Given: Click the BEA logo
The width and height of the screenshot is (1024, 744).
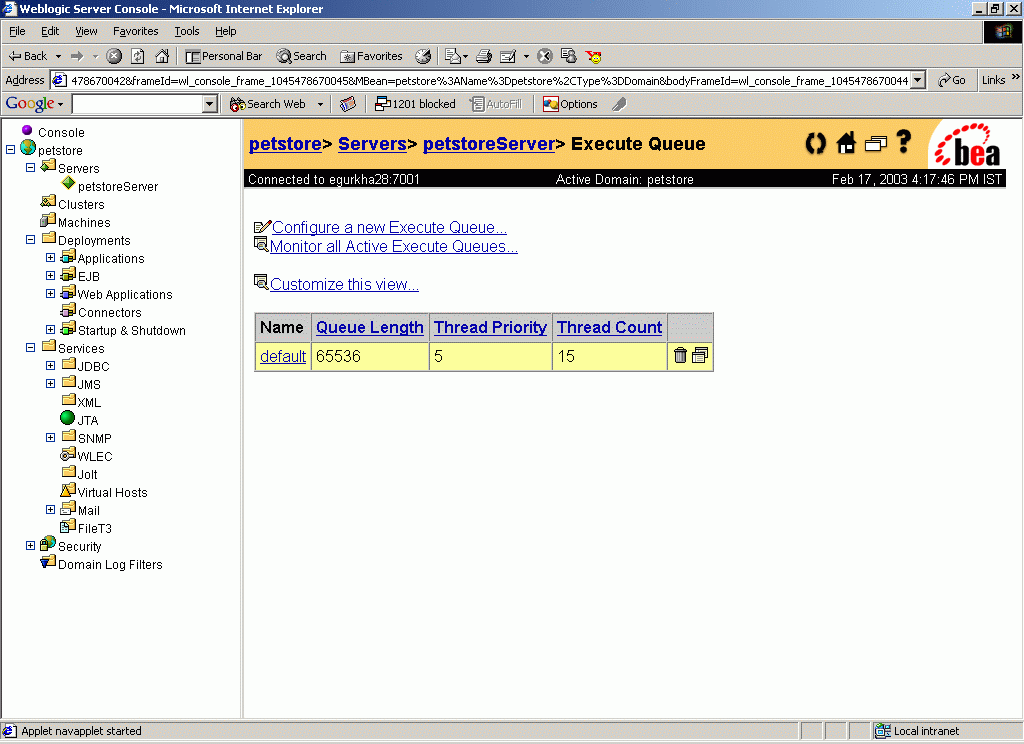Looking at the screenshot, I should tap(967, 145).
